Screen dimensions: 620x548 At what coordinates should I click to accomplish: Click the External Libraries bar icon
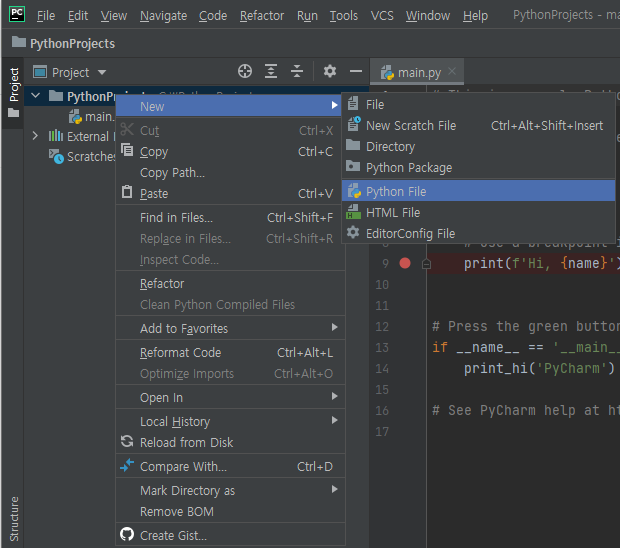pyautogui.click(x=56, y=136)
